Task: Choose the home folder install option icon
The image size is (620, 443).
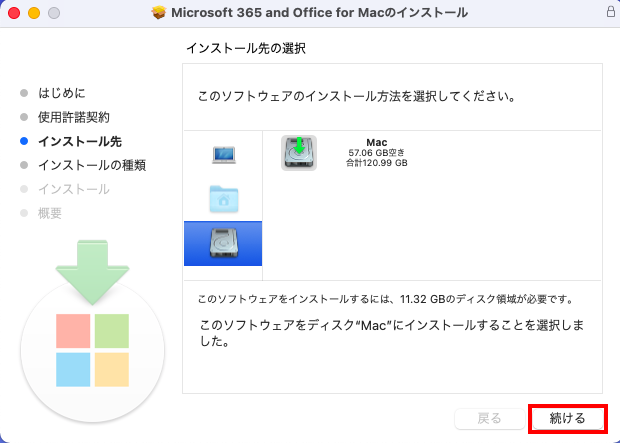Action: click(223, 199)
